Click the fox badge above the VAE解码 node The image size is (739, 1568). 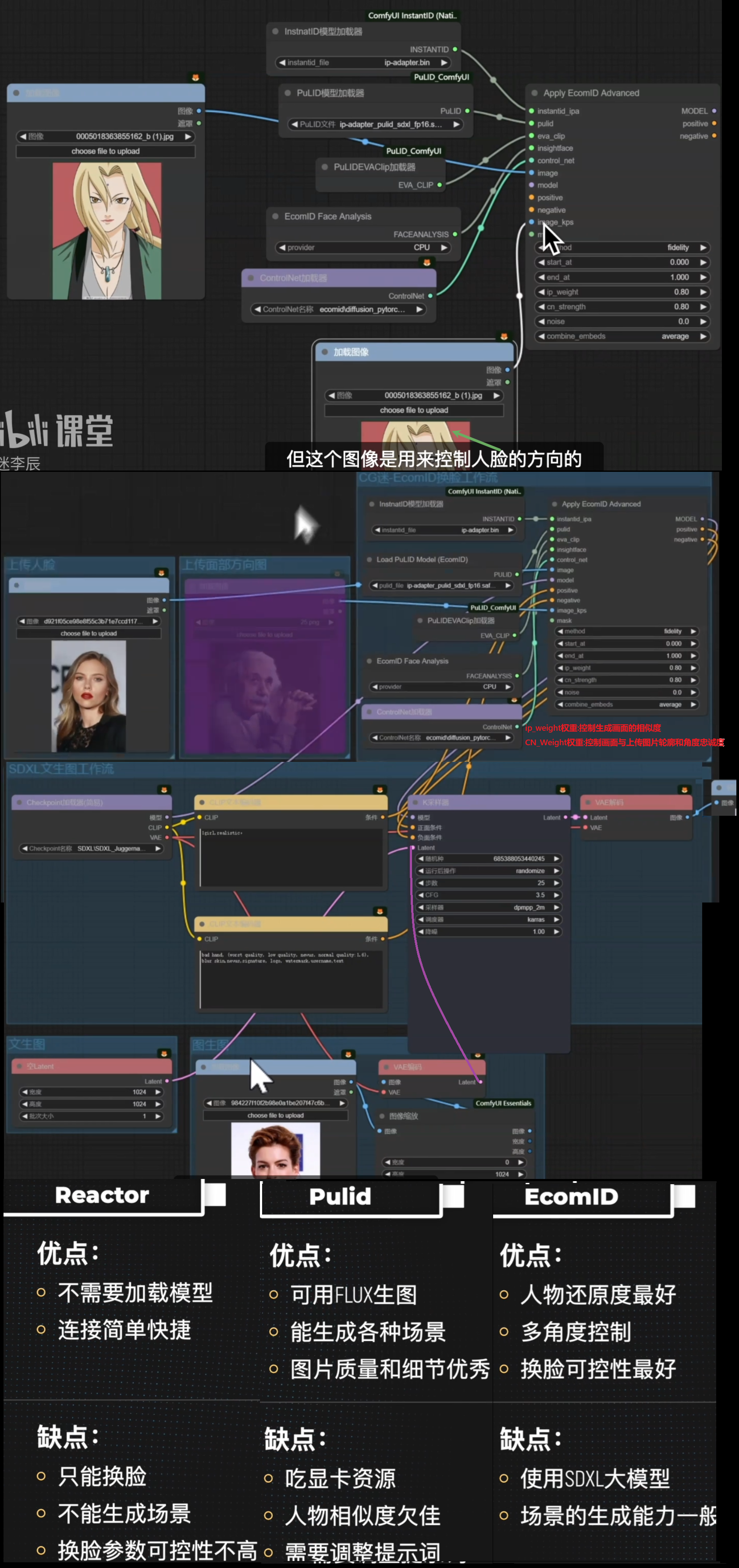[684, 789]
